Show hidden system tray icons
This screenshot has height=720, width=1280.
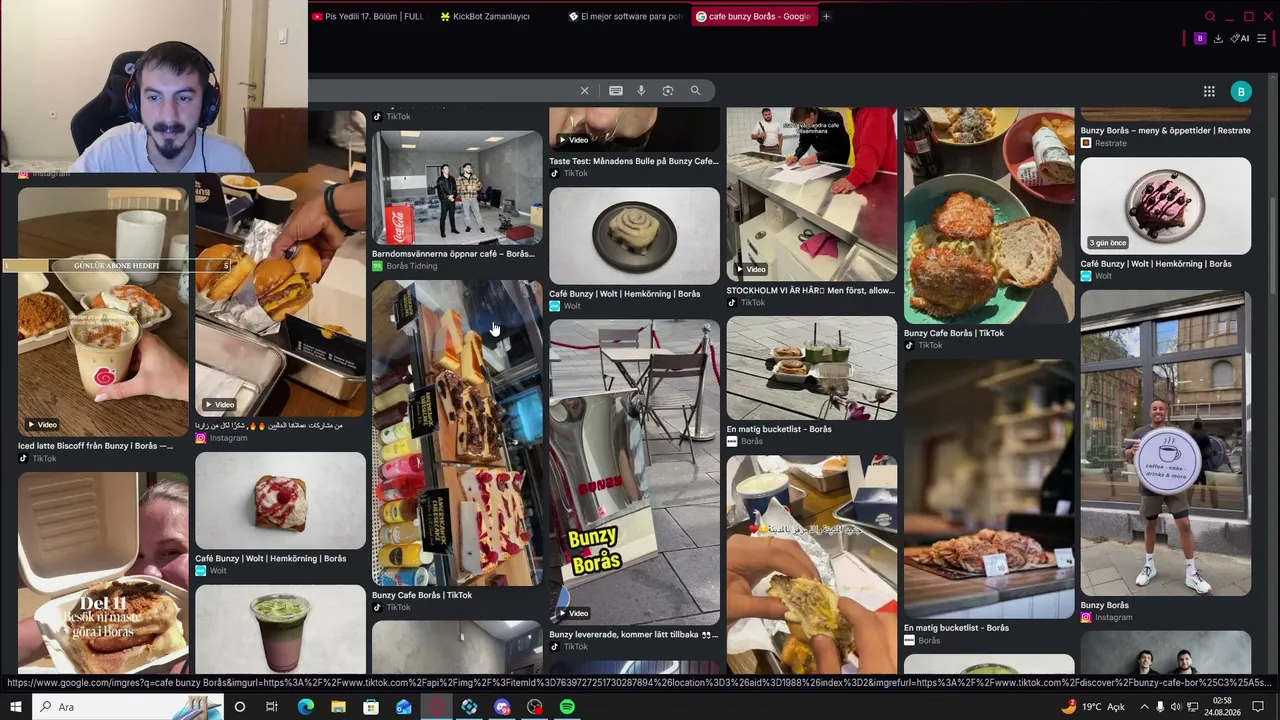(x=1144, y=707)
